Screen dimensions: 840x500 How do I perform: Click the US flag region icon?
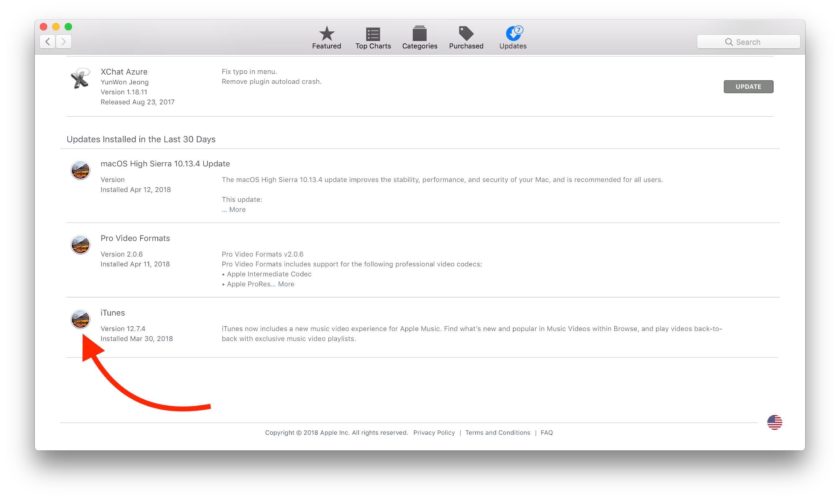pos(774,422)
